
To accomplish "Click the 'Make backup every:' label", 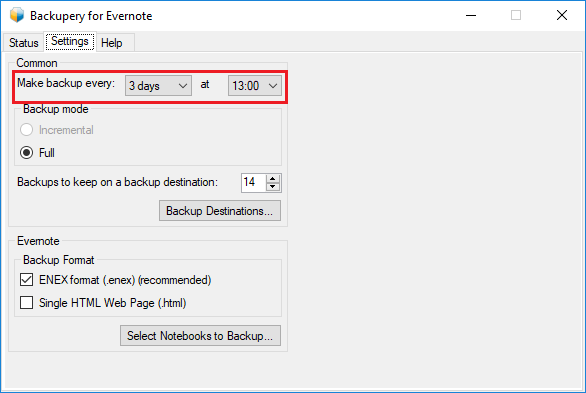I will pos(66,83).
